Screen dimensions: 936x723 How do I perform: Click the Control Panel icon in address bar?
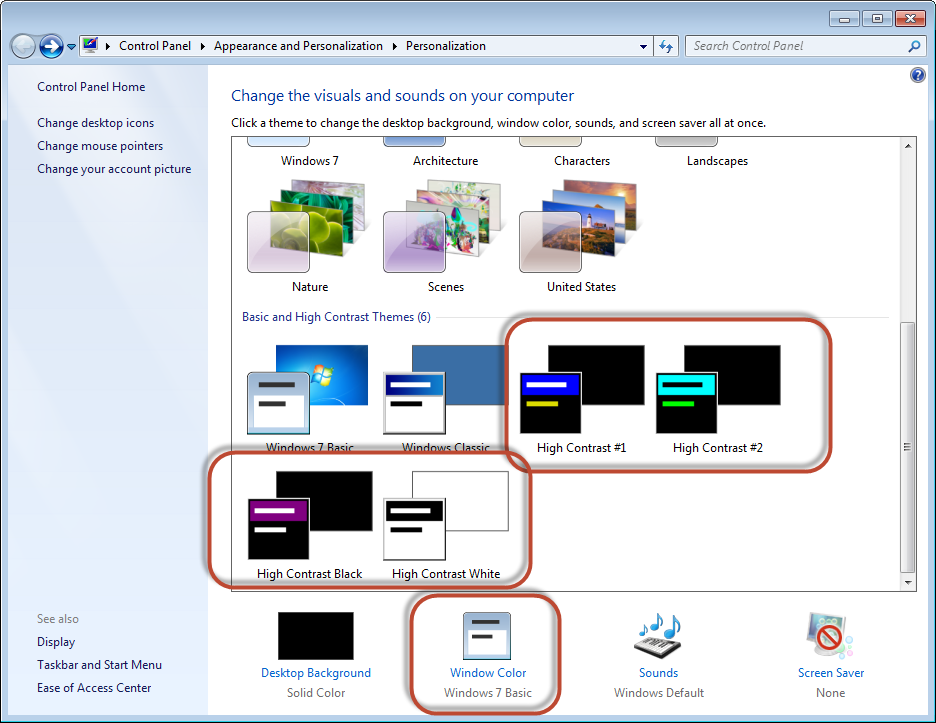(x=90, y=45)
